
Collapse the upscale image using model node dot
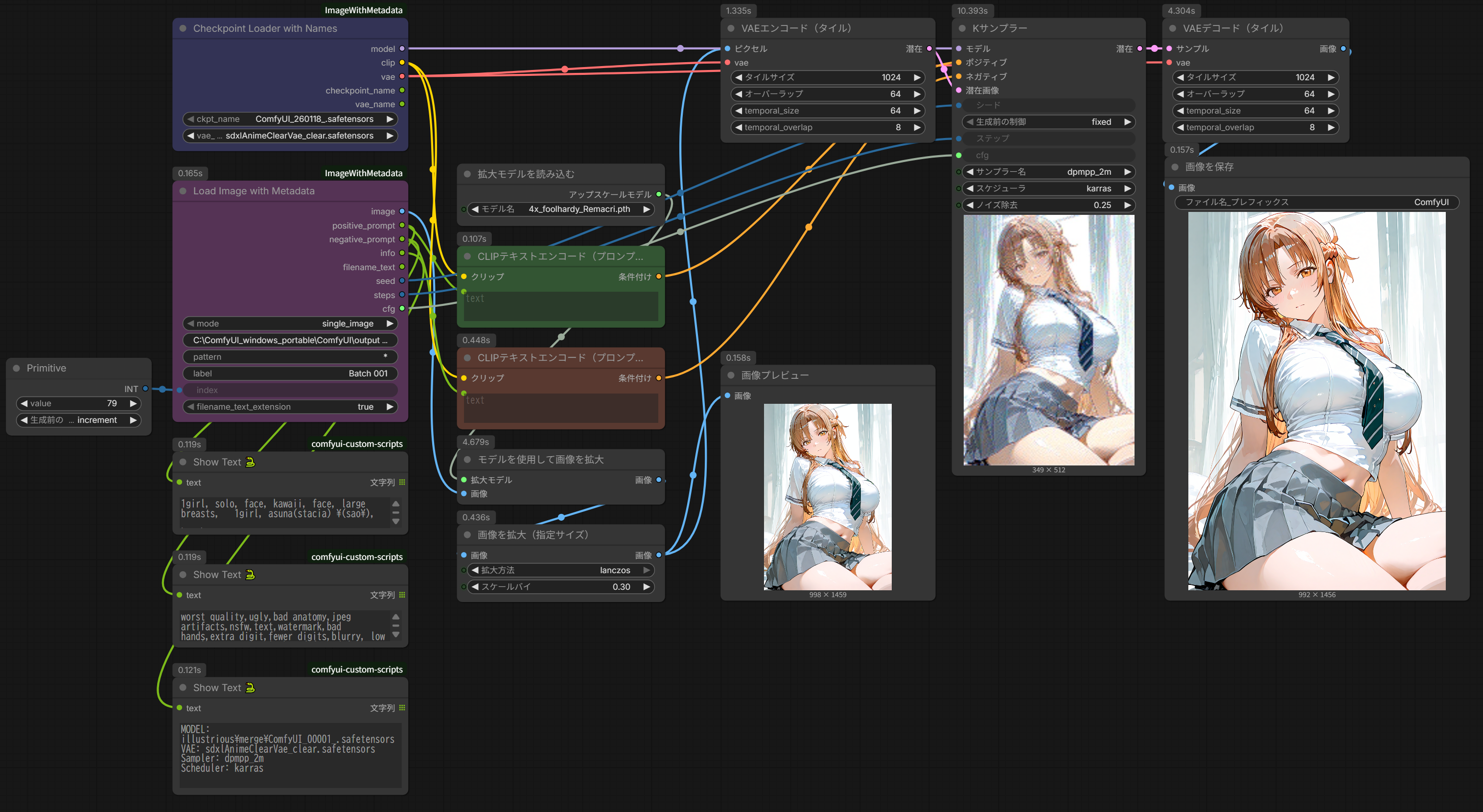pos(467,460)
